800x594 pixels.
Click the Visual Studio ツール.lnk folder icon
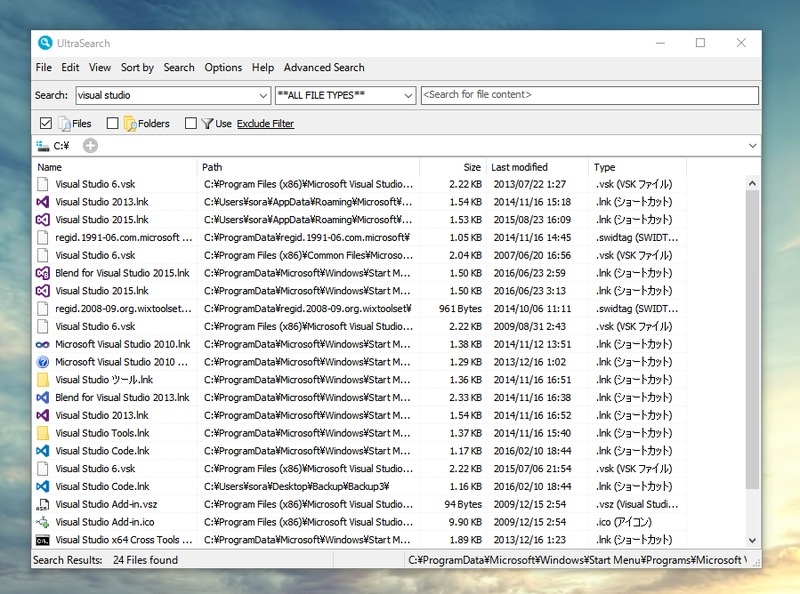pos(43,380)
